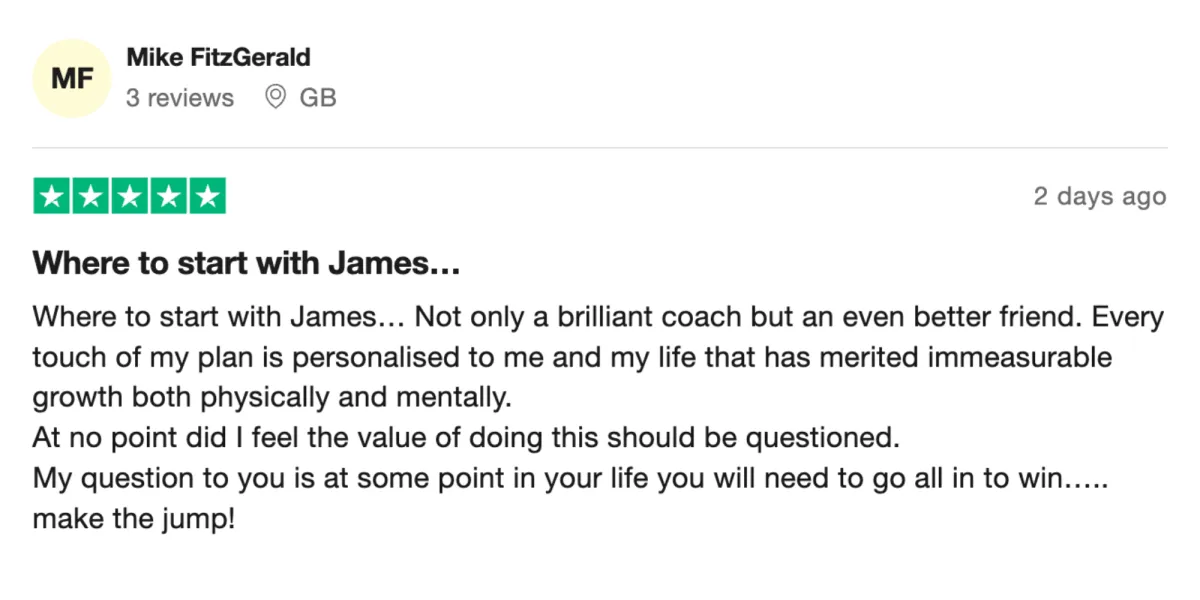The height and width of the screenshot is (600, 1200).
Task: Click the location pin icon
Action: pyautogui.click(x=275, y=97)
